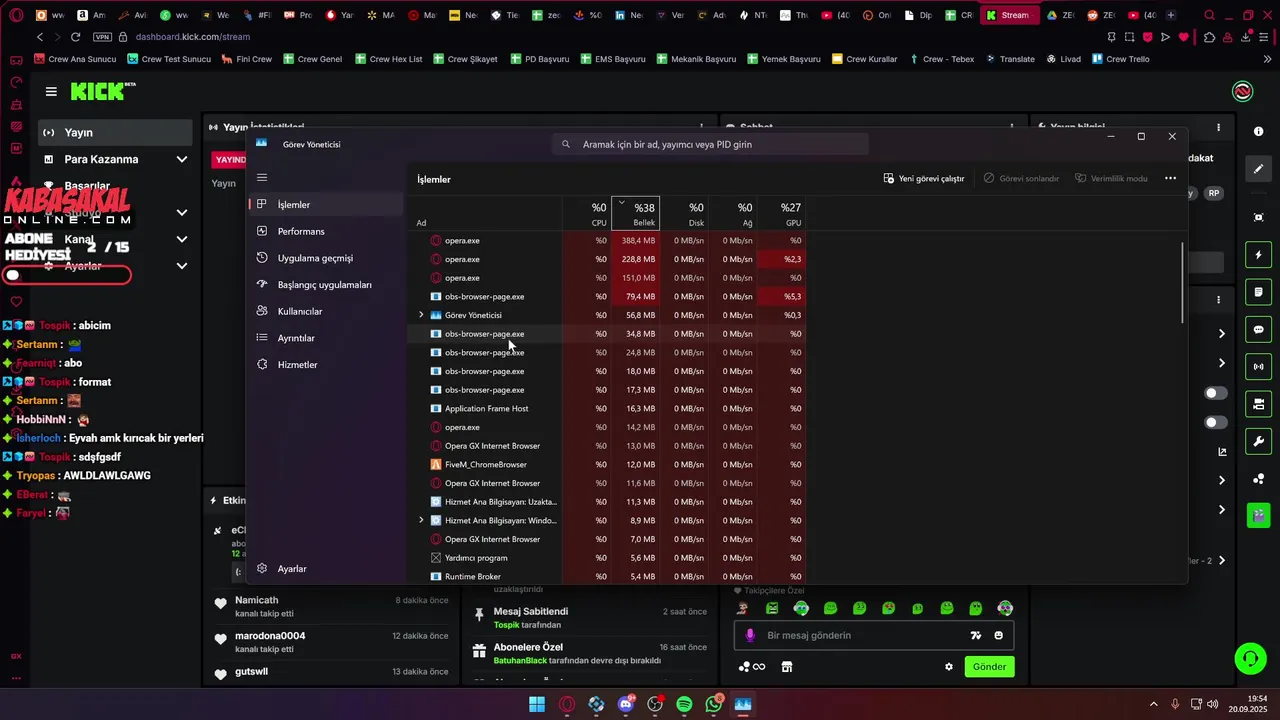Click the Kick info icon in right rail

tap(1258, 132)
